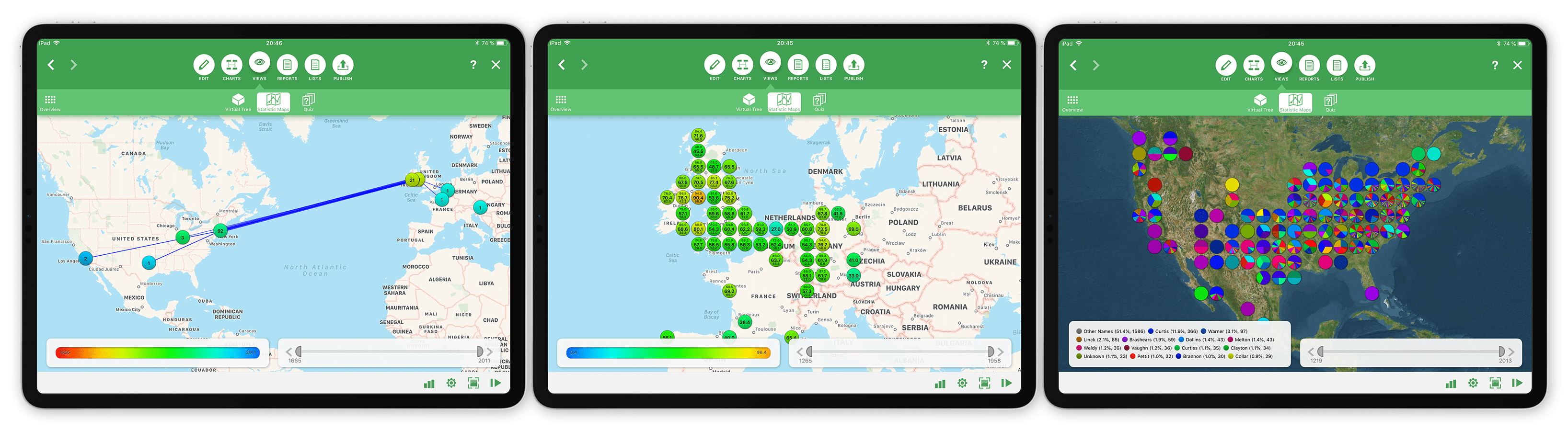1568x431 pixels.
Task: Tap the Chicago-area marker 3
Action: 182,237
